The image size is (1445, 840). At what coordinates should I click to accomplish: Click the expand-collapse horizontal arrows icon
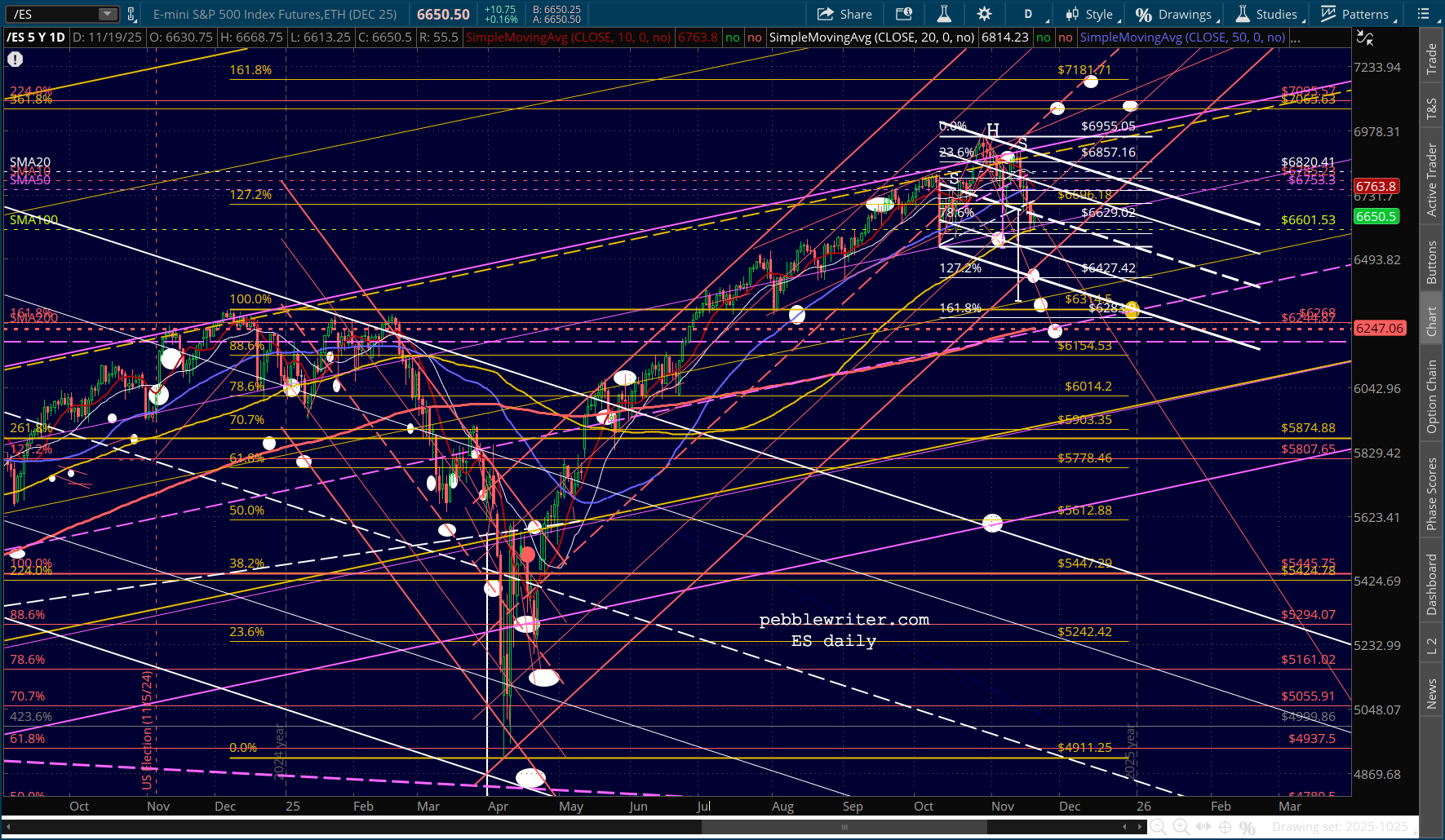point(1203,827)
